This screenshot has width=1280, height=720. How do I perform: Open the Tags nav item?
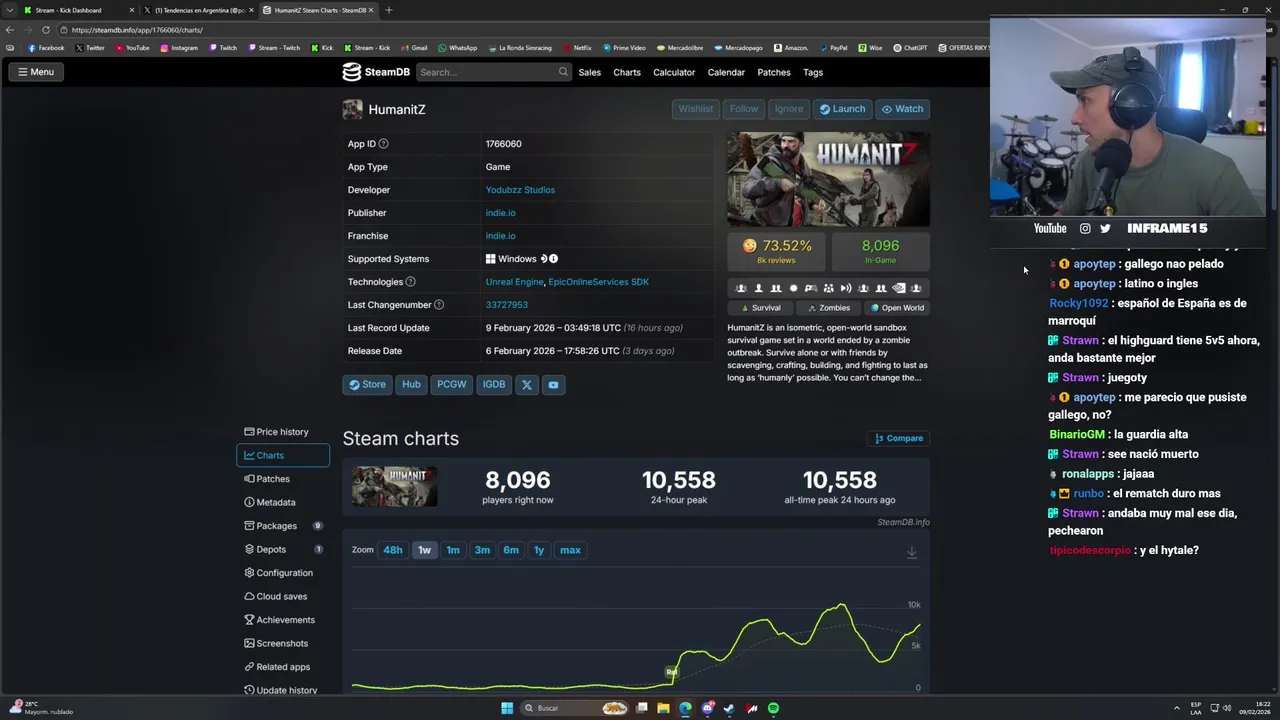coord(813,72)
